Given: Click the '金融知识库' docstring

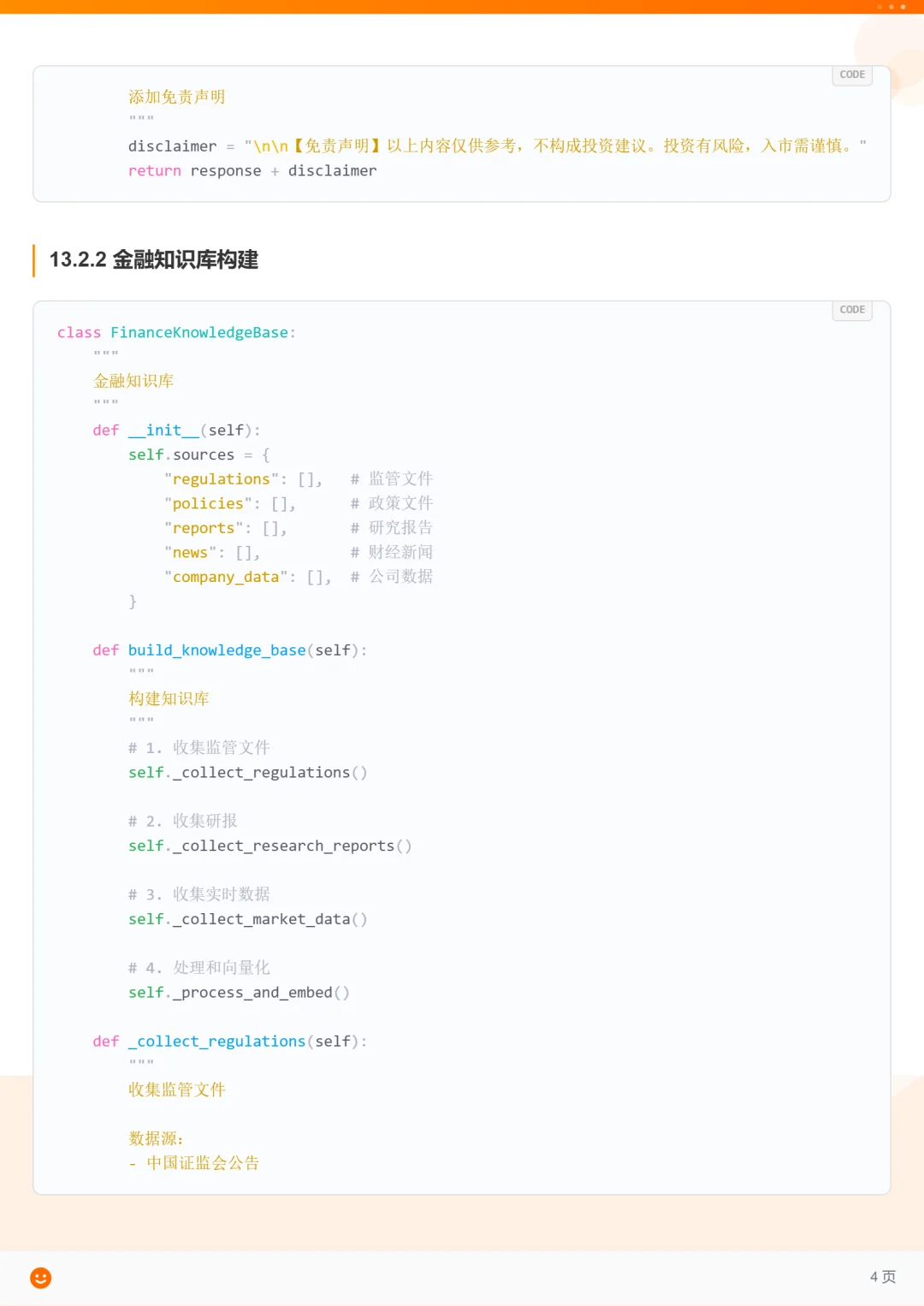Looking at the screenshot, I should tap(133, 381).
